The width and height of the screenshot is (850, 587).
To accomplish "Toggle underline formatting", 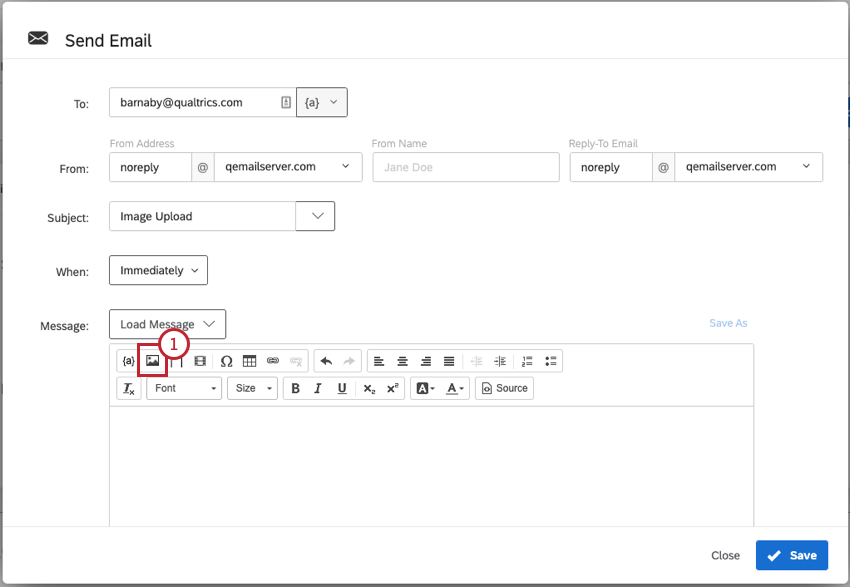I will (x=339, y=388).
